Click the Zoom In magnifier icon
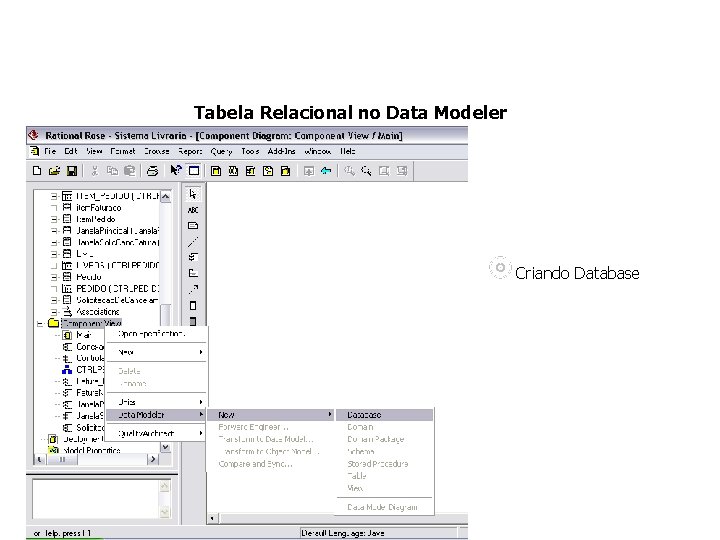The height and width of the screenshot is (540, 720). coord(349,171)
